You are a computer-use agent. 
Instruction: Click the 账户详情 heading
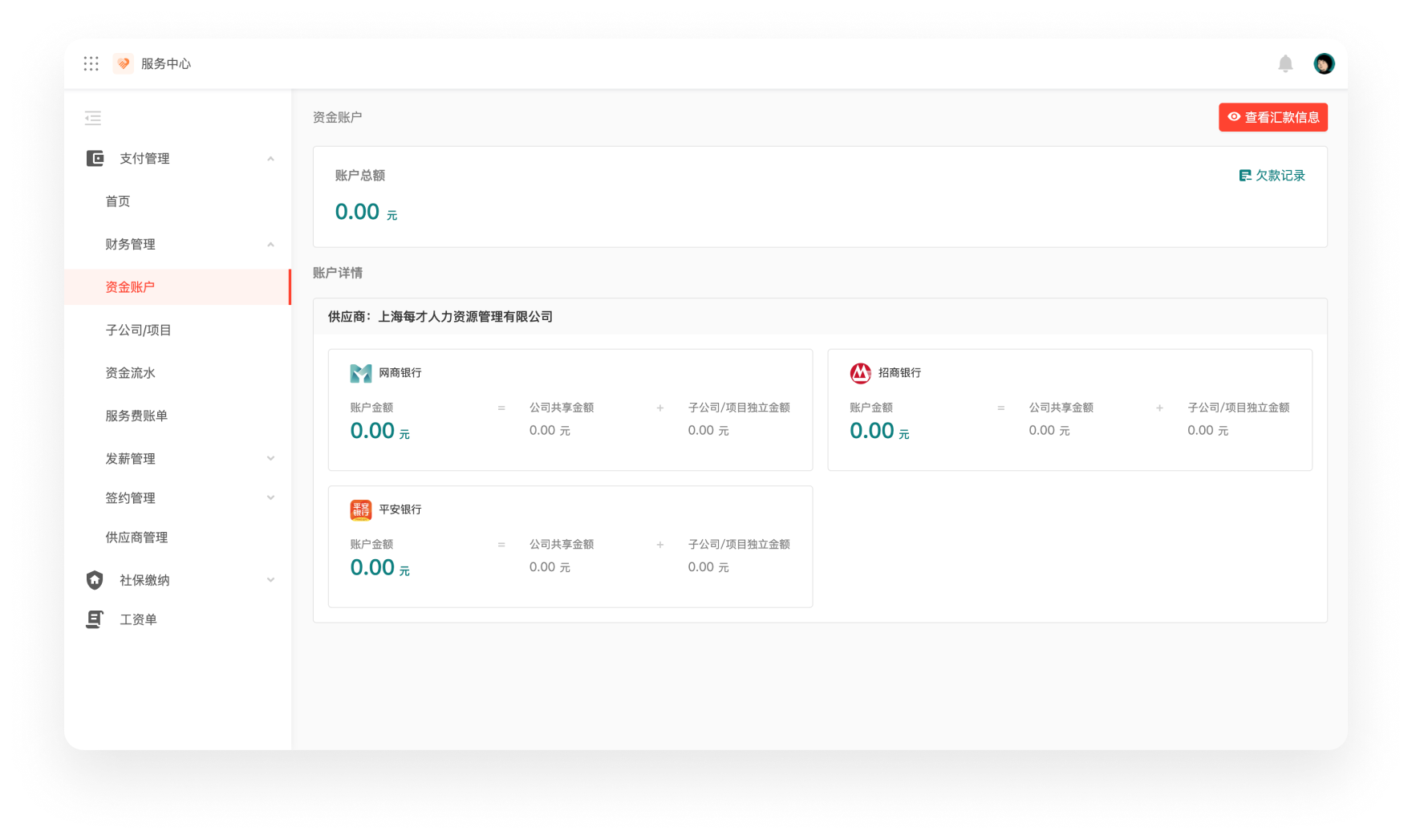338,273
